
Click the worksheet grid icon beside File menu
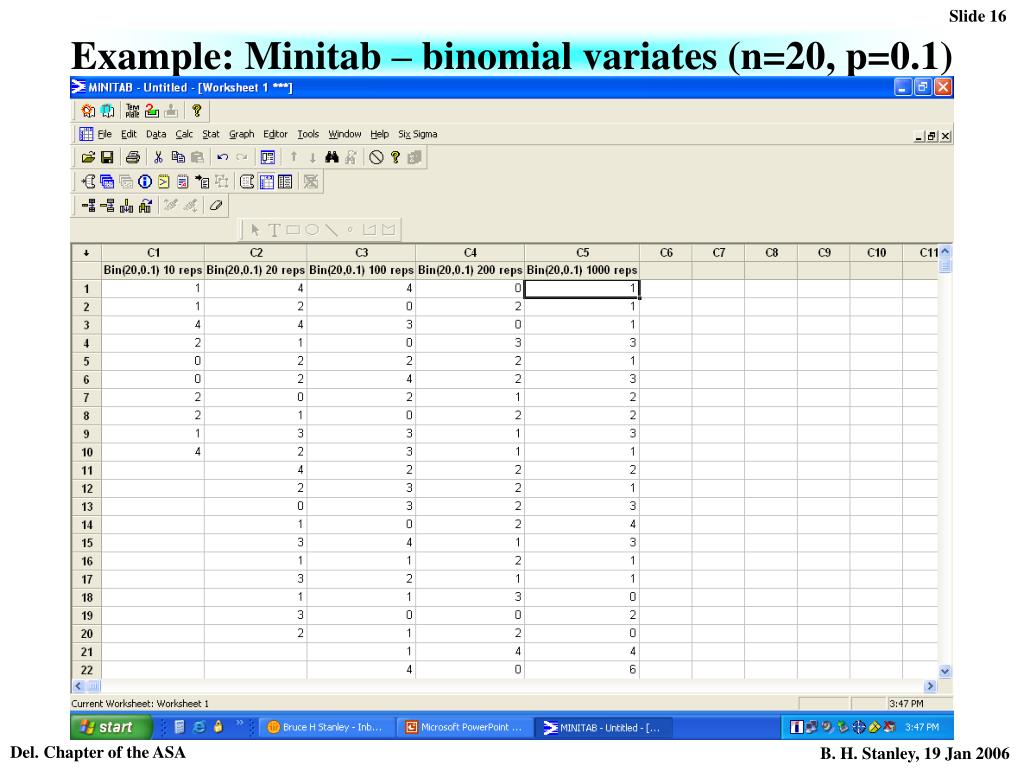[x=86, y=134]
